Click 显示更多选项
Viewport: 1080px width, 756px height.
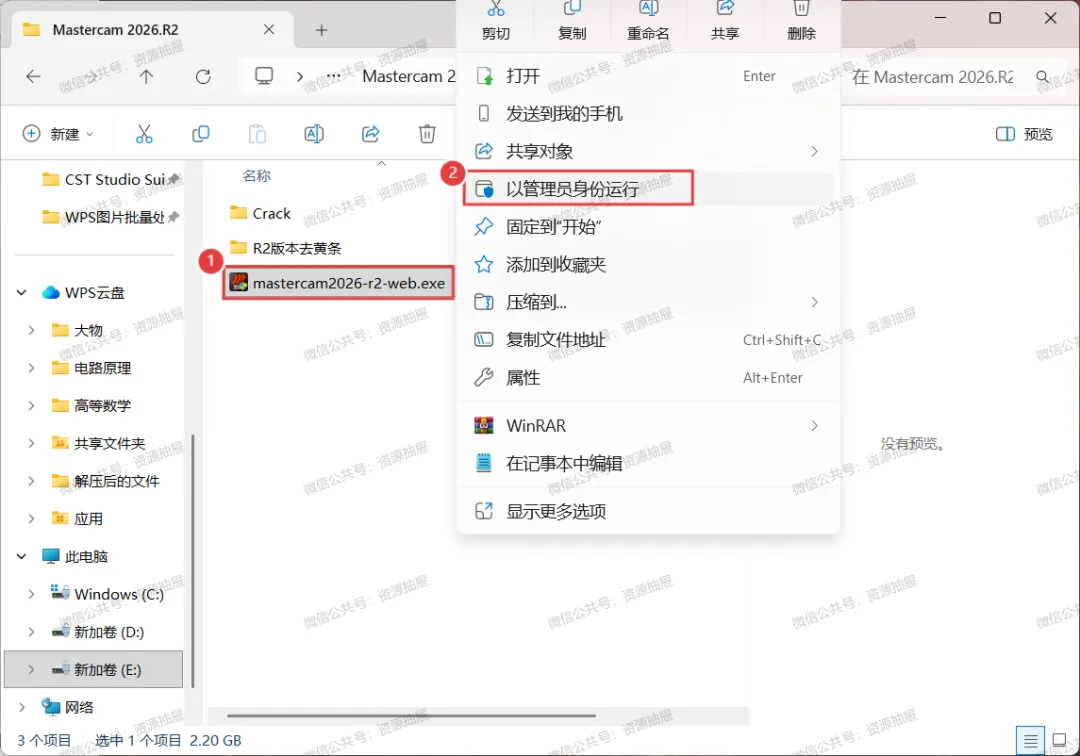coord(648,512)
